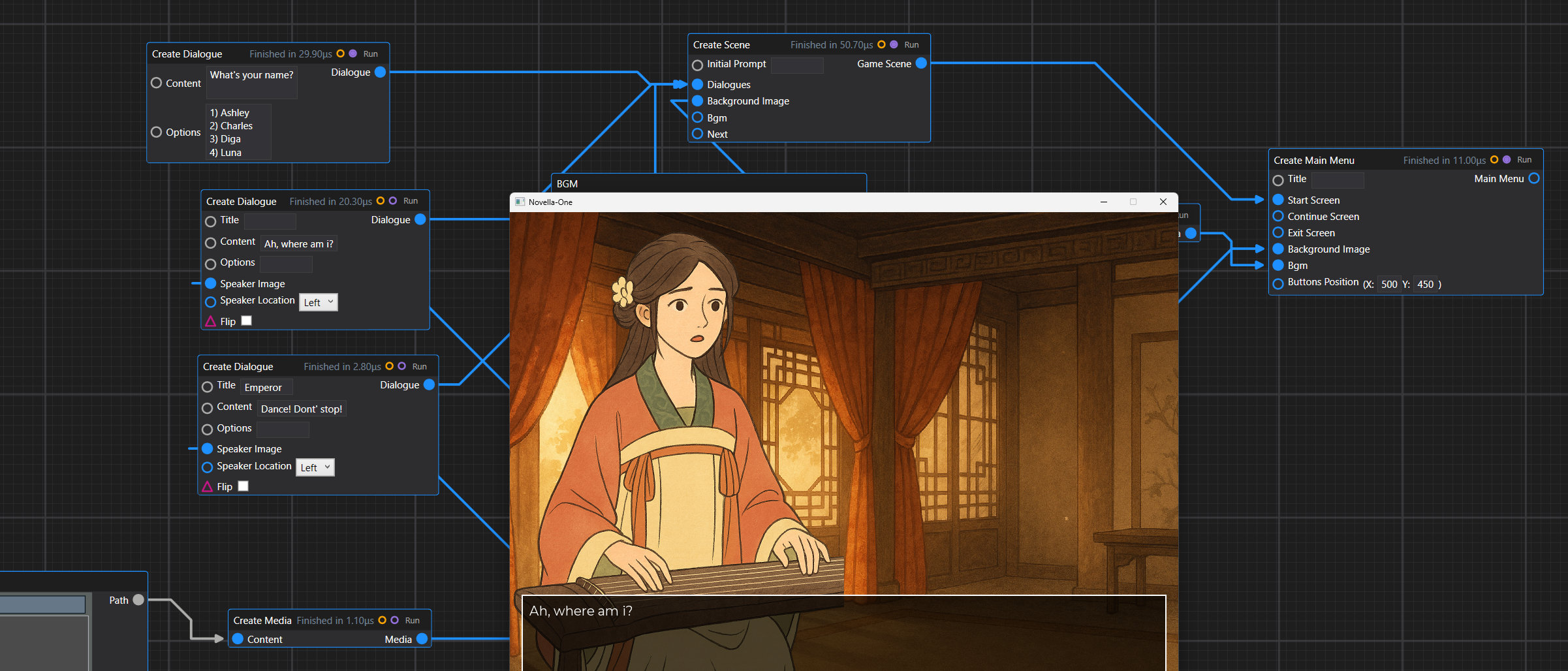Click the Title field containing Emperor
This screenshot has height=671, width=1568.
pyautogui.click(x=266, y=387)
